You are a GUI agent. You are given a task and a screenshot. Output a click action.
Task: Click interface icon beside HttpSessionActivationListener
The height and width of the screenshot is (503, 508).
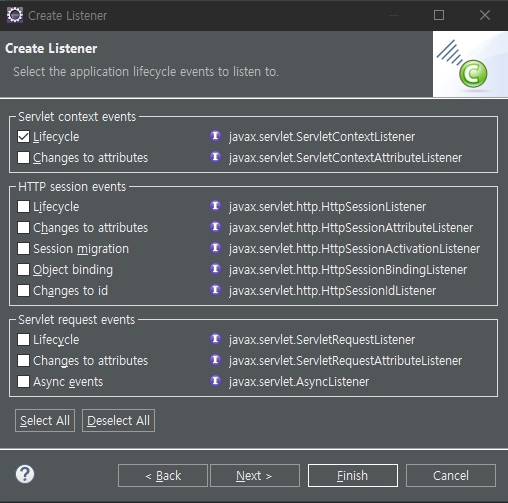point(215,248)
